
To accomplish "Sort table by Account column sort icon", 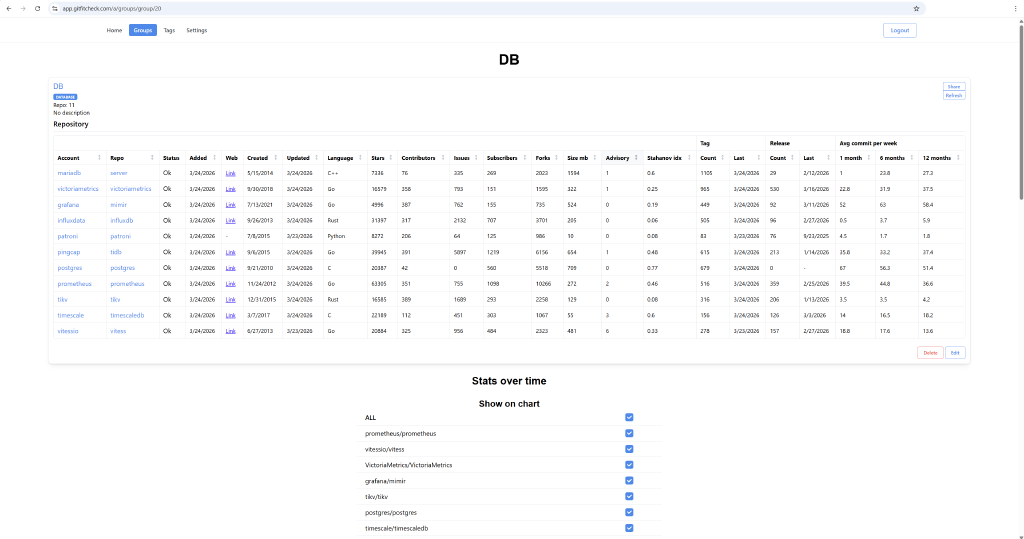I will point(99,158).
